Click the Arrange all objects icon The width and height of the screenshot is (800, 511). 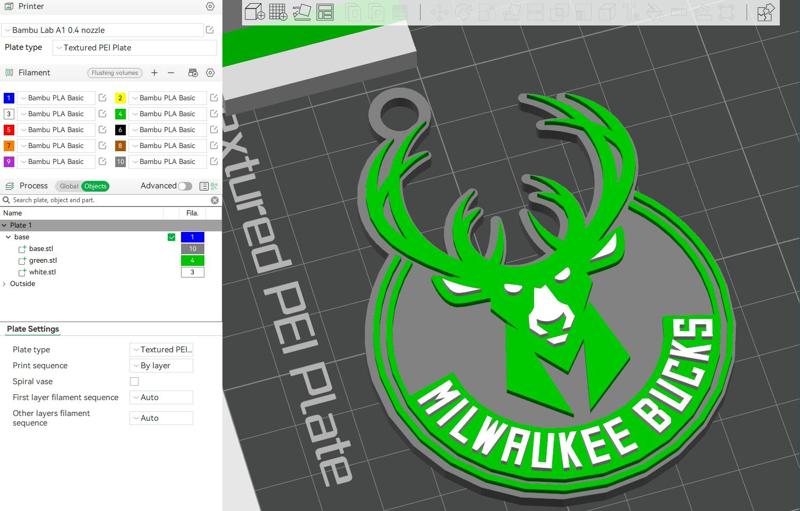pyautogui.click(x=325, y=12)
